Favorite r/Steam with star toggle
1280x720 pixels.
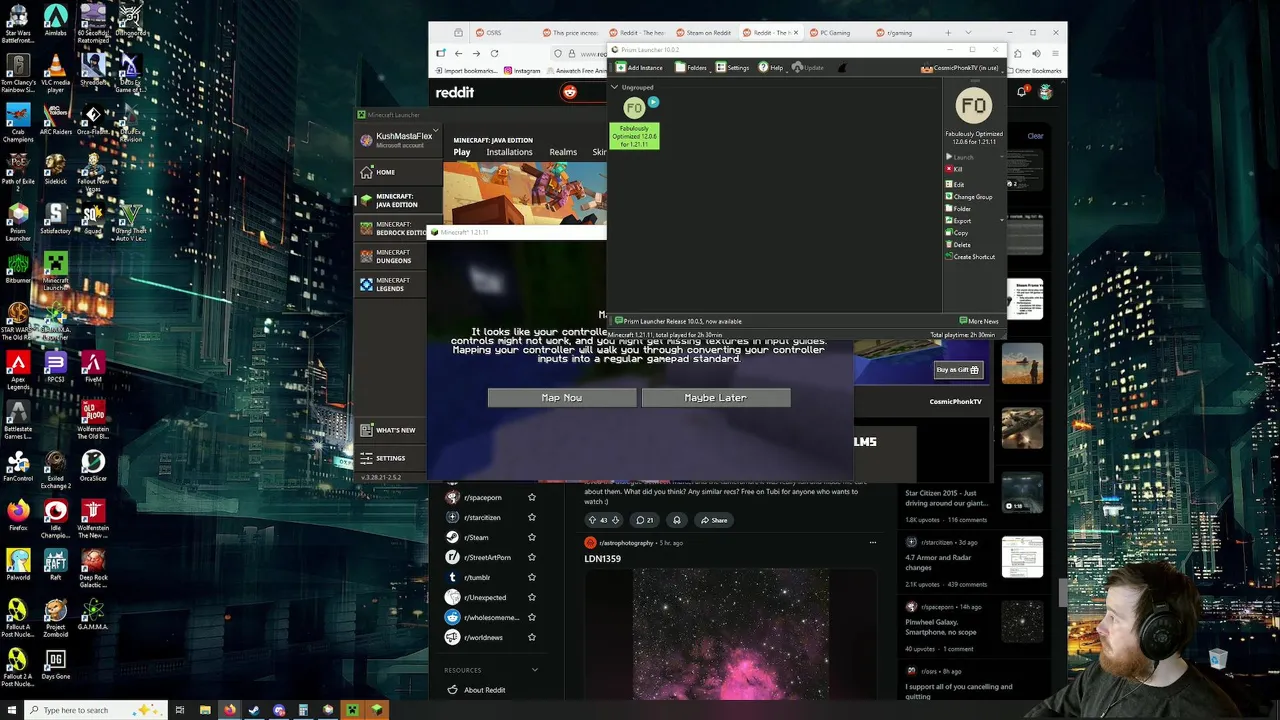(x=532, y=537)
